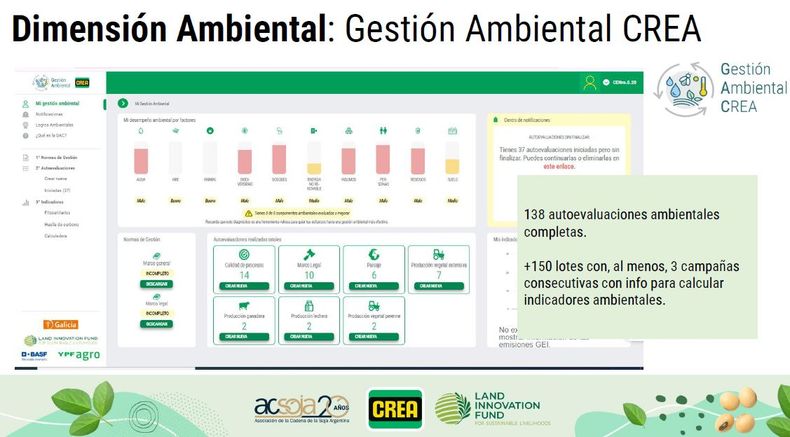Click the green arrow button beside Mi Gestión Ambiental

pyautogui.click(x=123, y=103)
